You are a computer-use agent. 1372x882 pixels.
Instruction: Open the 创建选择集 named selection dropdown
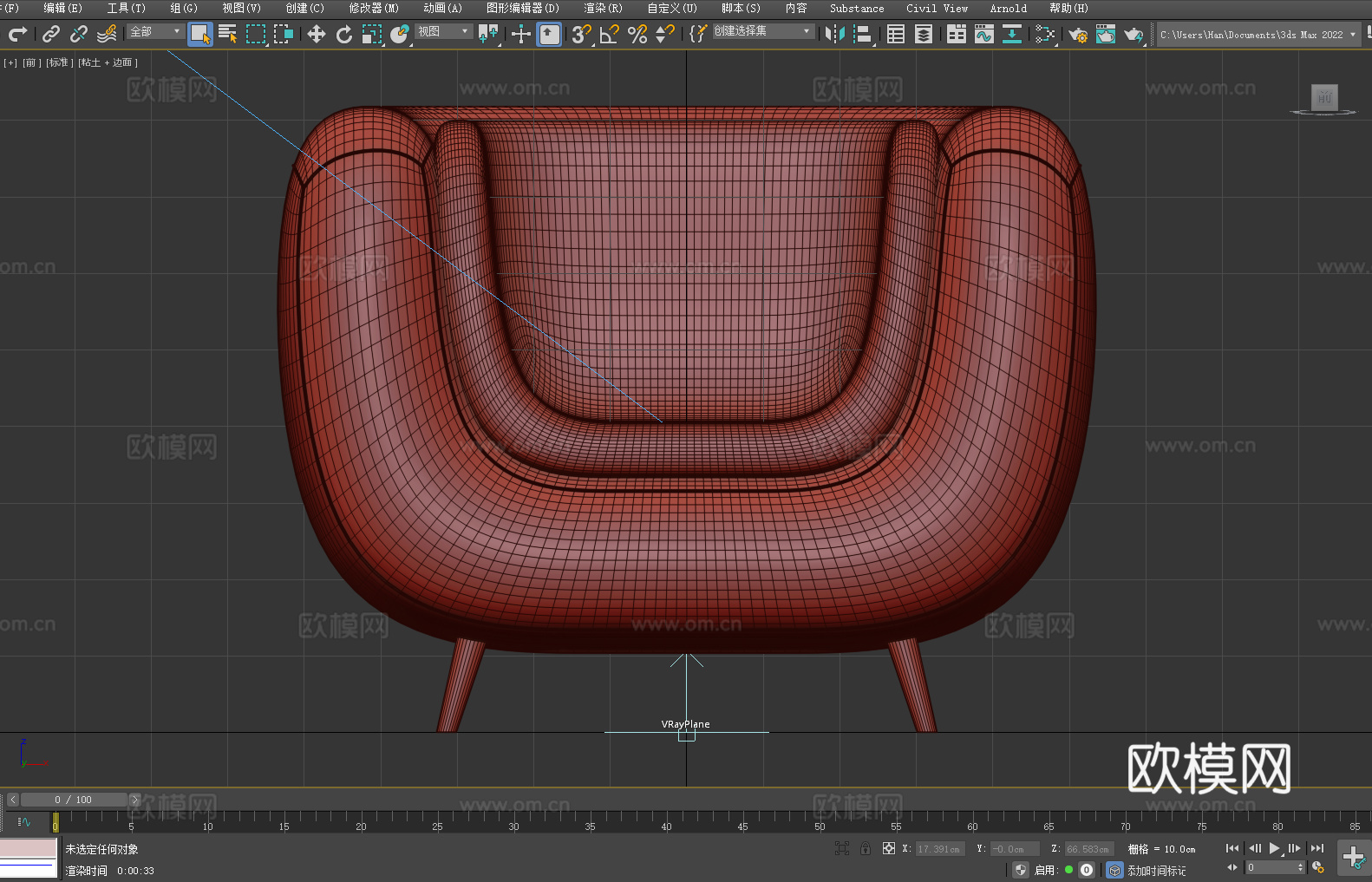click(763, 31)
